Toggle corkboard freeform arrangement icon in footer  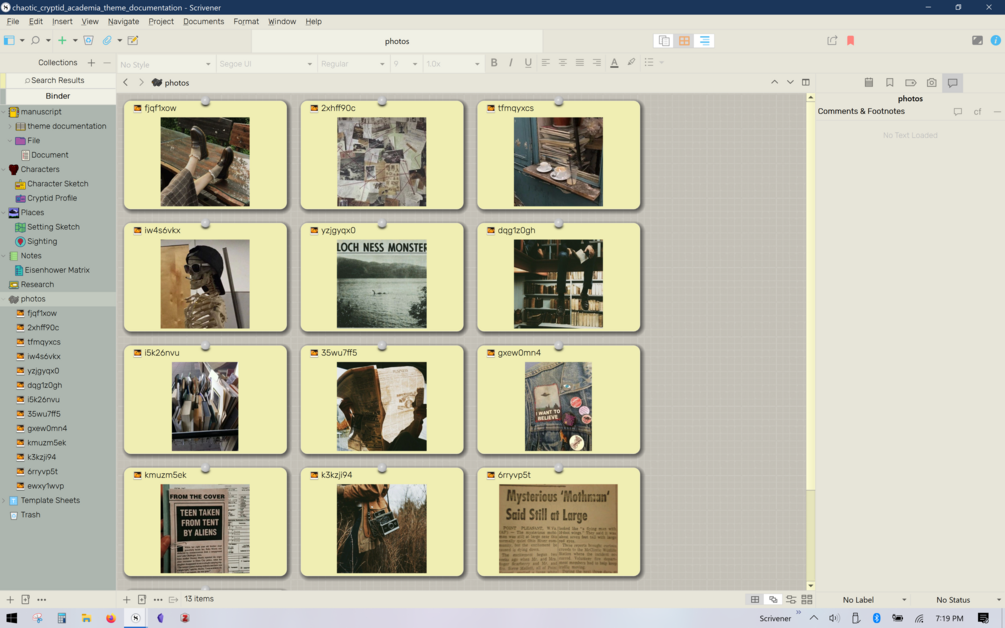click(x=773, y=600)
